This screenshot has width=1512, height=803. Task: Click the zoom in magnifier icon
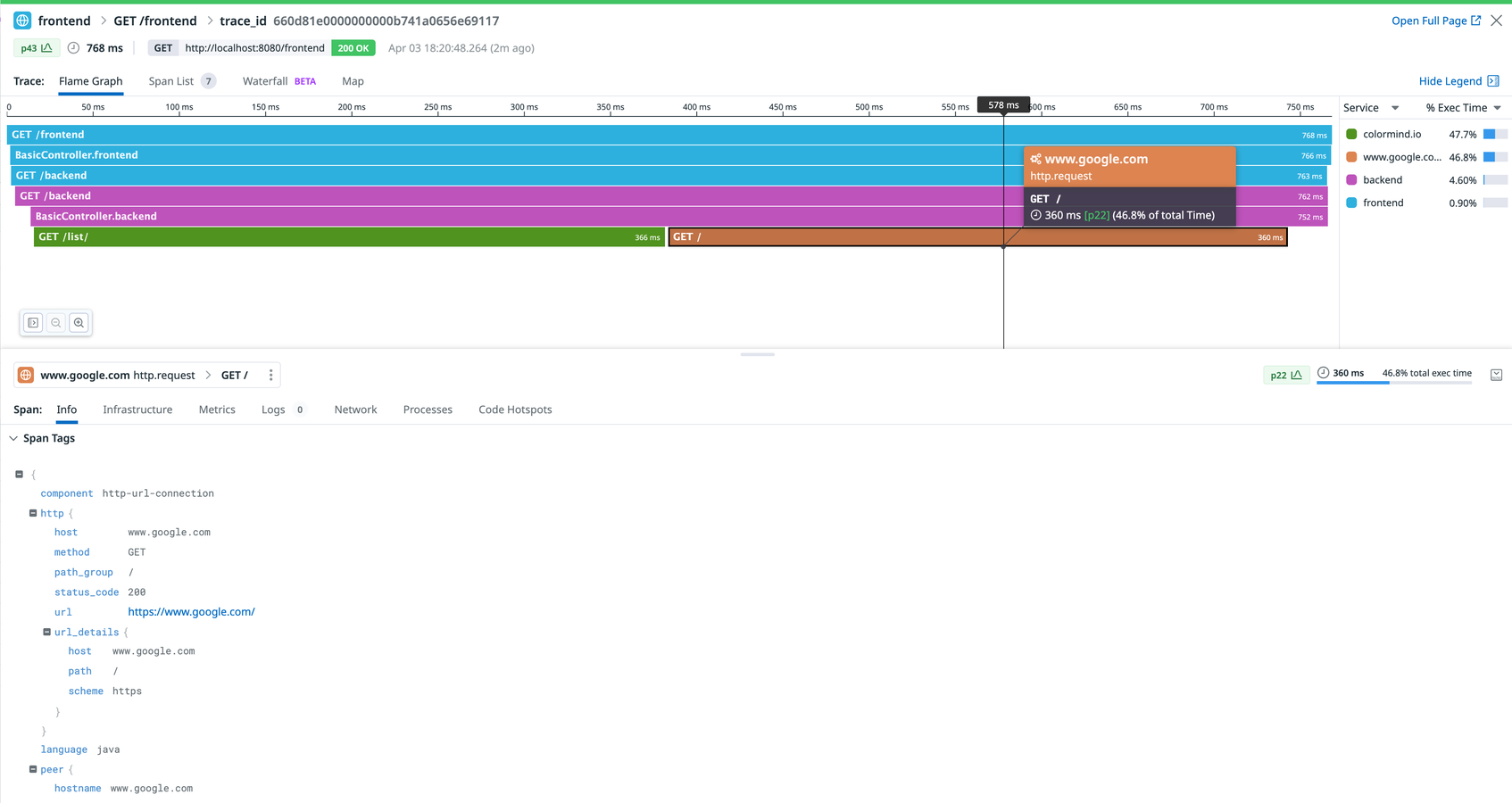[79, 323]
